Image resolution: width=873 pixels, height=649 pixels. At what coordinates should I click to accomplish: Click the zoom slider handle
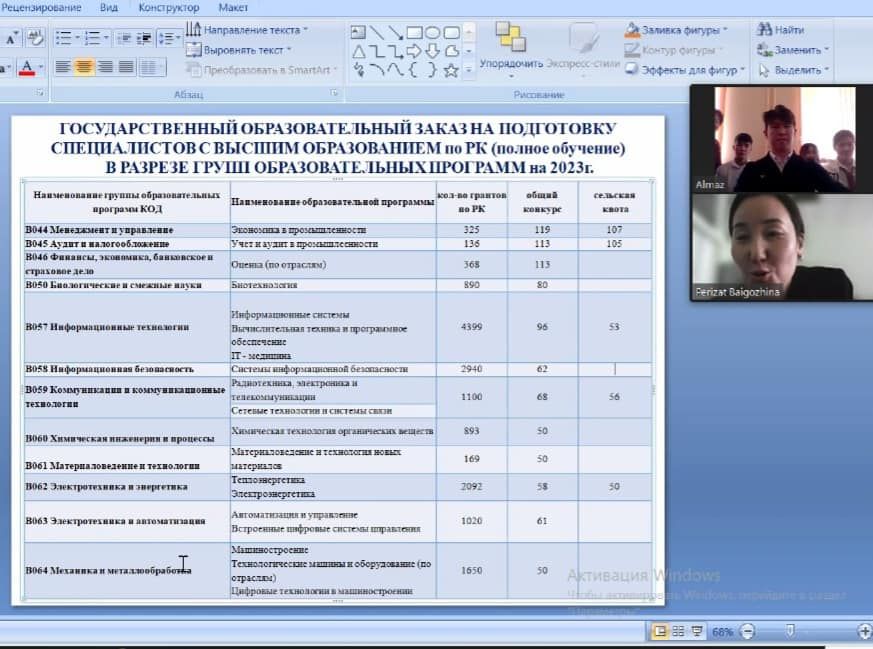[790, 632]
